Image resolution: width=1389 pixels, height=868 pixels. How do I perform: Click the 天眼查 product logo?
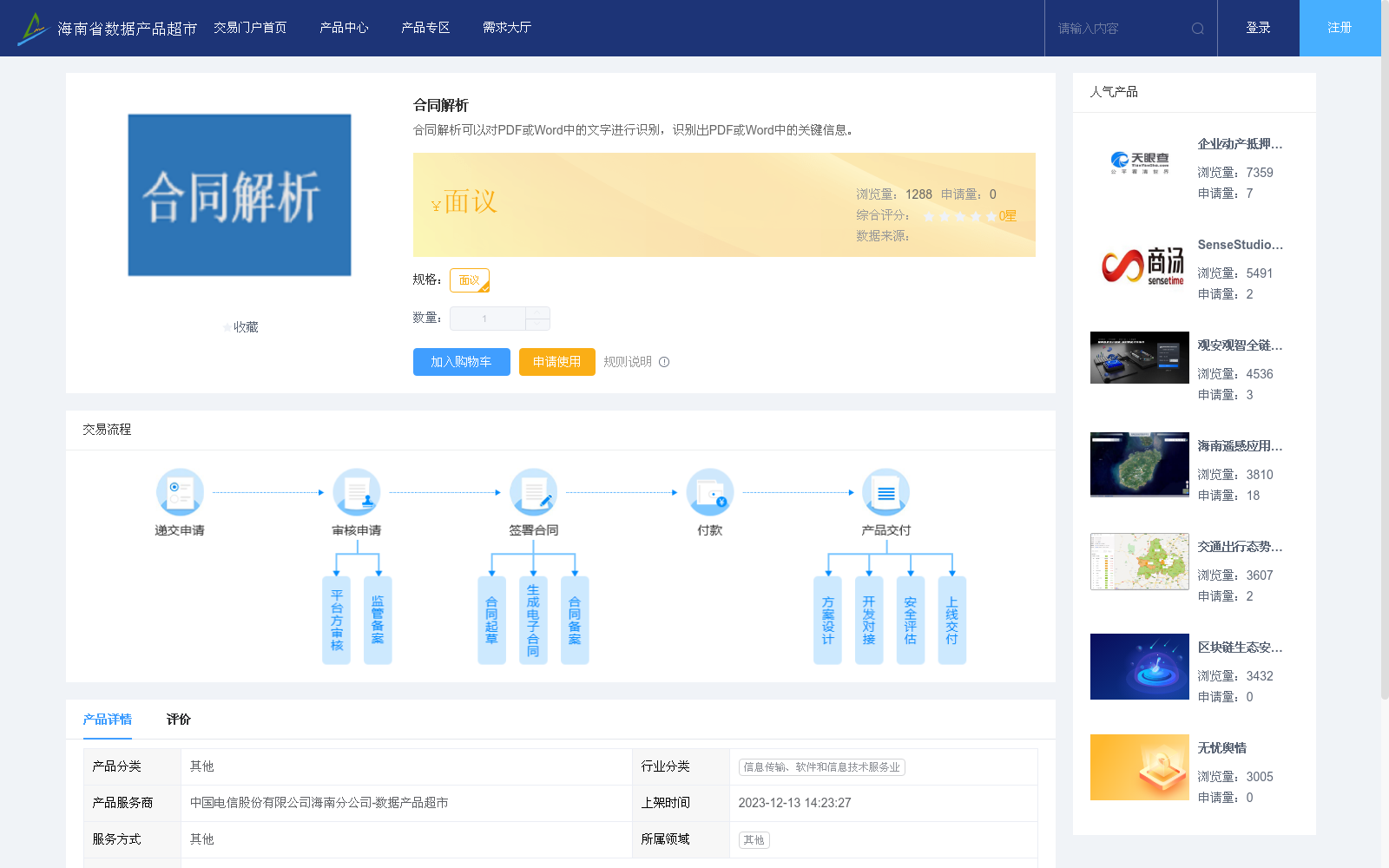(1140, 163)
